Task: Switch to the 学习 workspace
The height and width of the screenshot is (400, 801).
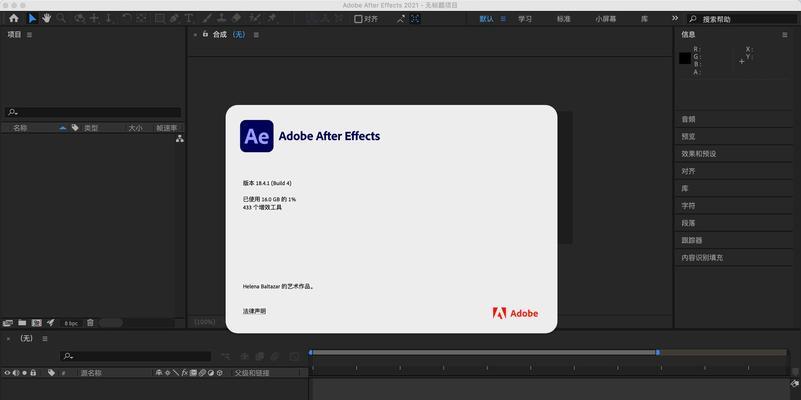Action: tap(525, 19)
